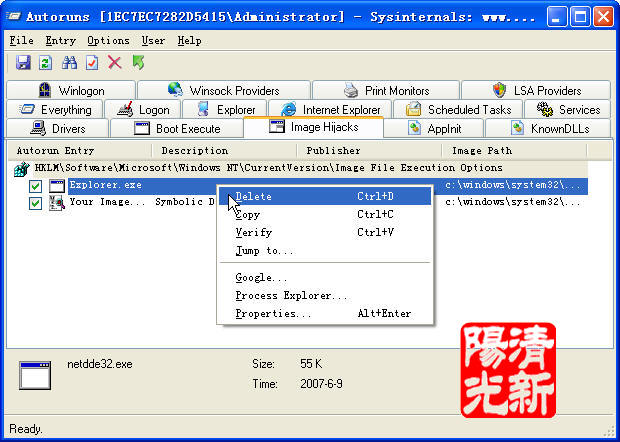620x442 pixels.
Task: Open the File menu
Action: [x=21, y=40]
